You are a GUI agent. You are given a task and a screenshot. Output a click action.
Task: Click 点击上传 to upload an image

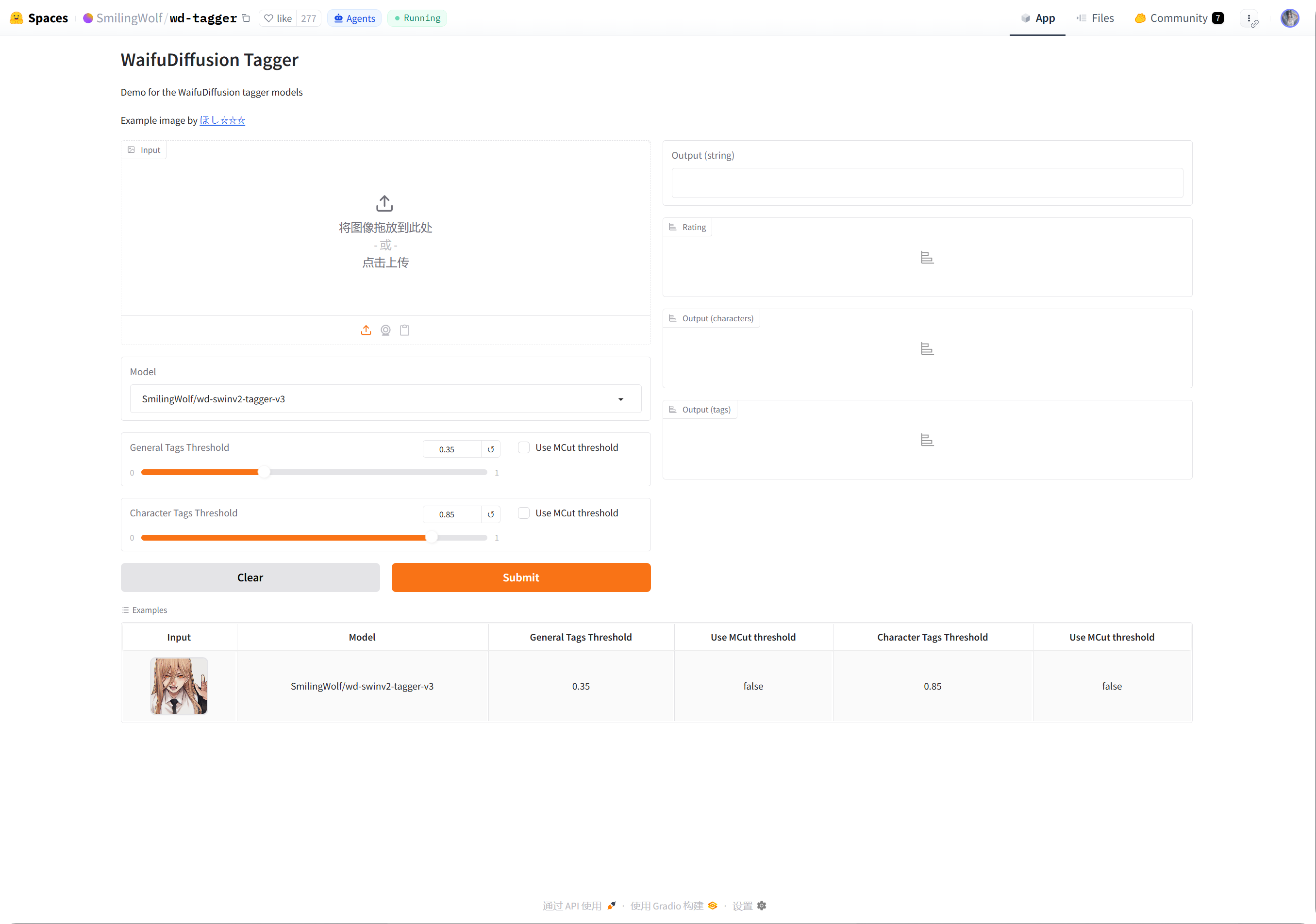point(385,263)
